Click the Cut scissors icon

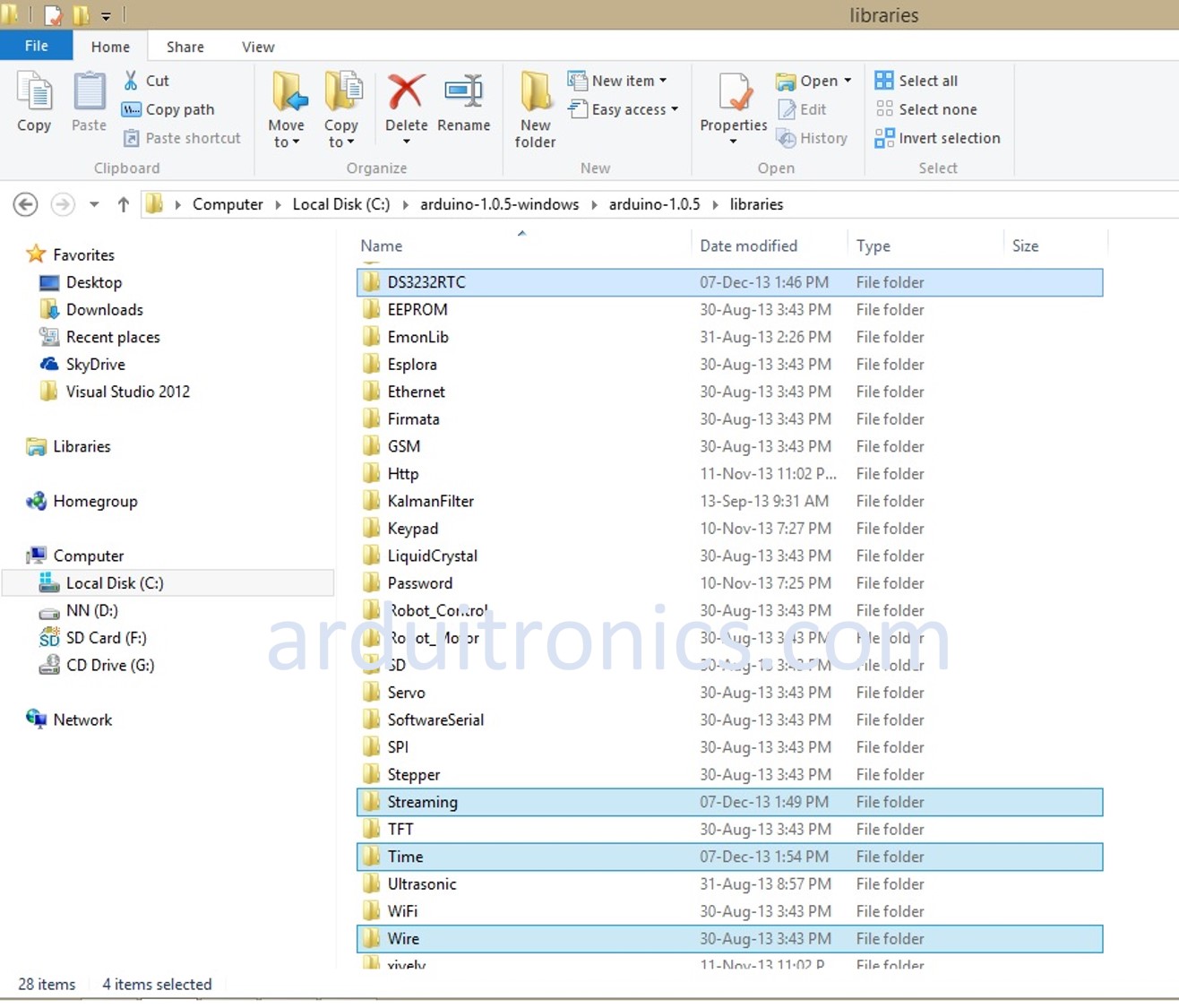tap(132, 81)
